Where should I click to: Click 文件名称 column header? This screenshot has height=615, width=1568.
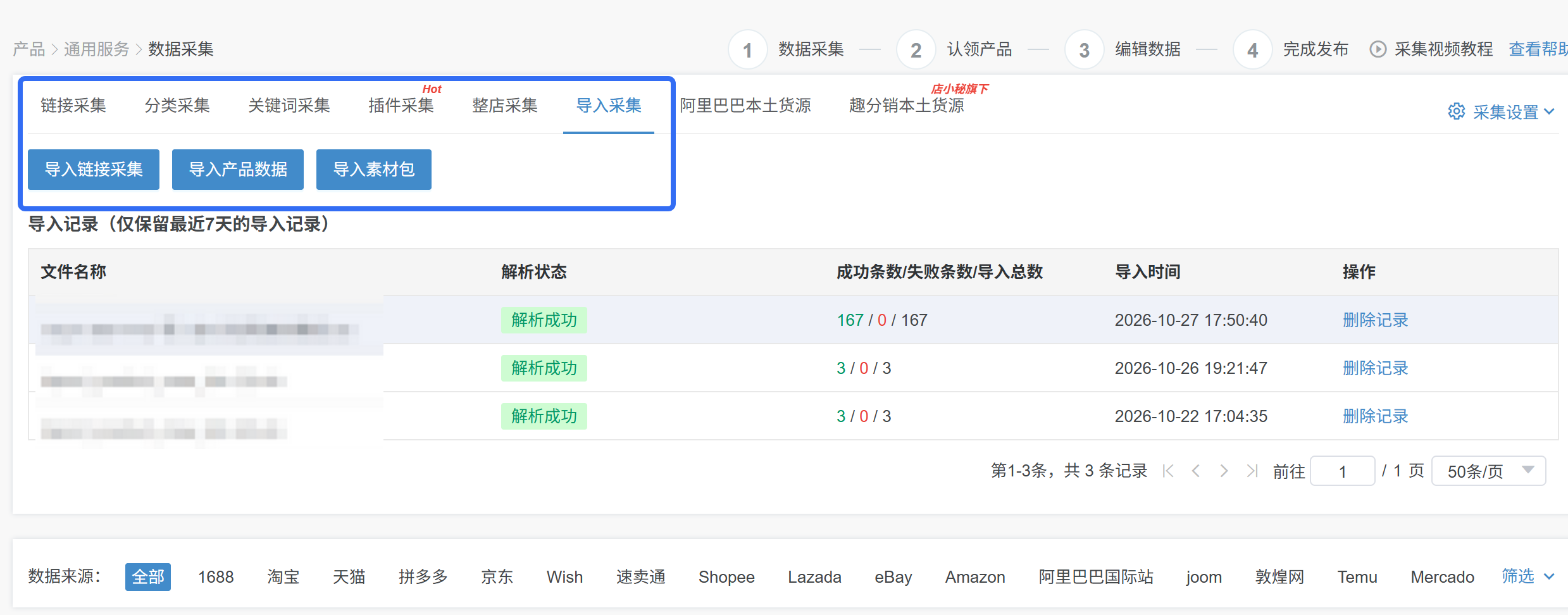(73, 272)
